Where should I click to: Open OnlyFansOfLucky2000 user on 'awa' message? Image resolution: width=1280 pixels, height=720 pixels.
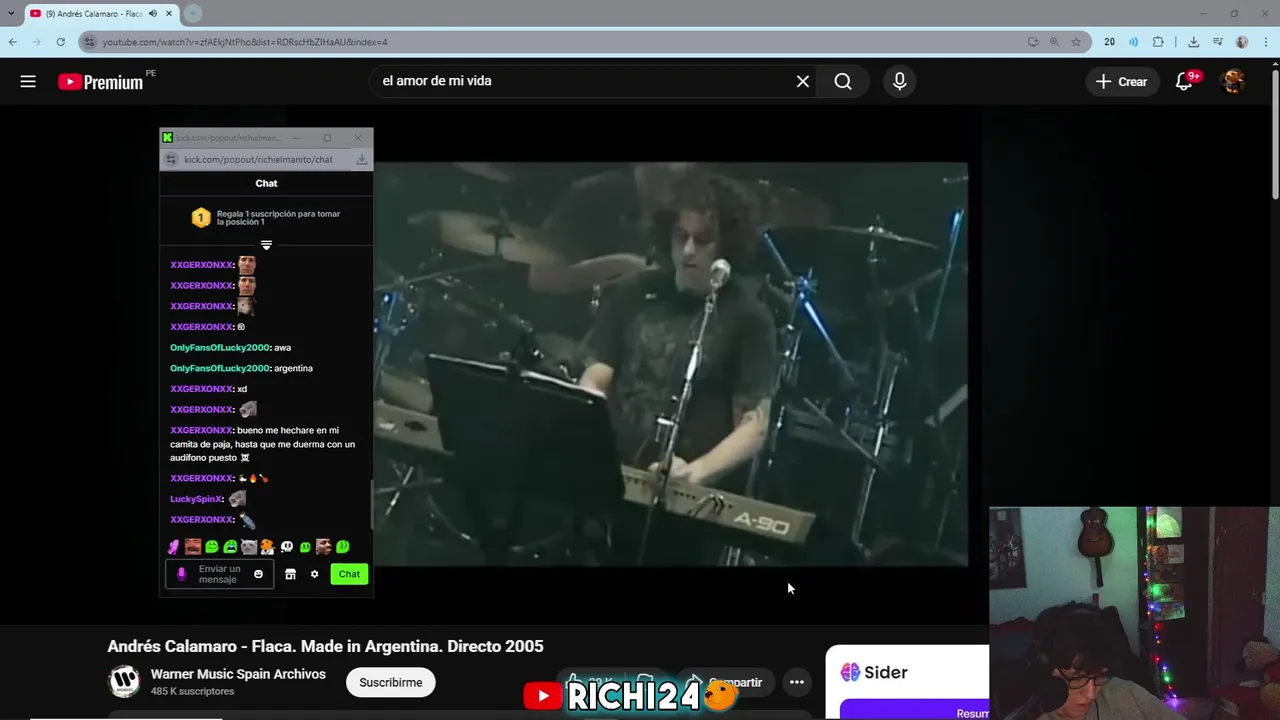(220, 348)
